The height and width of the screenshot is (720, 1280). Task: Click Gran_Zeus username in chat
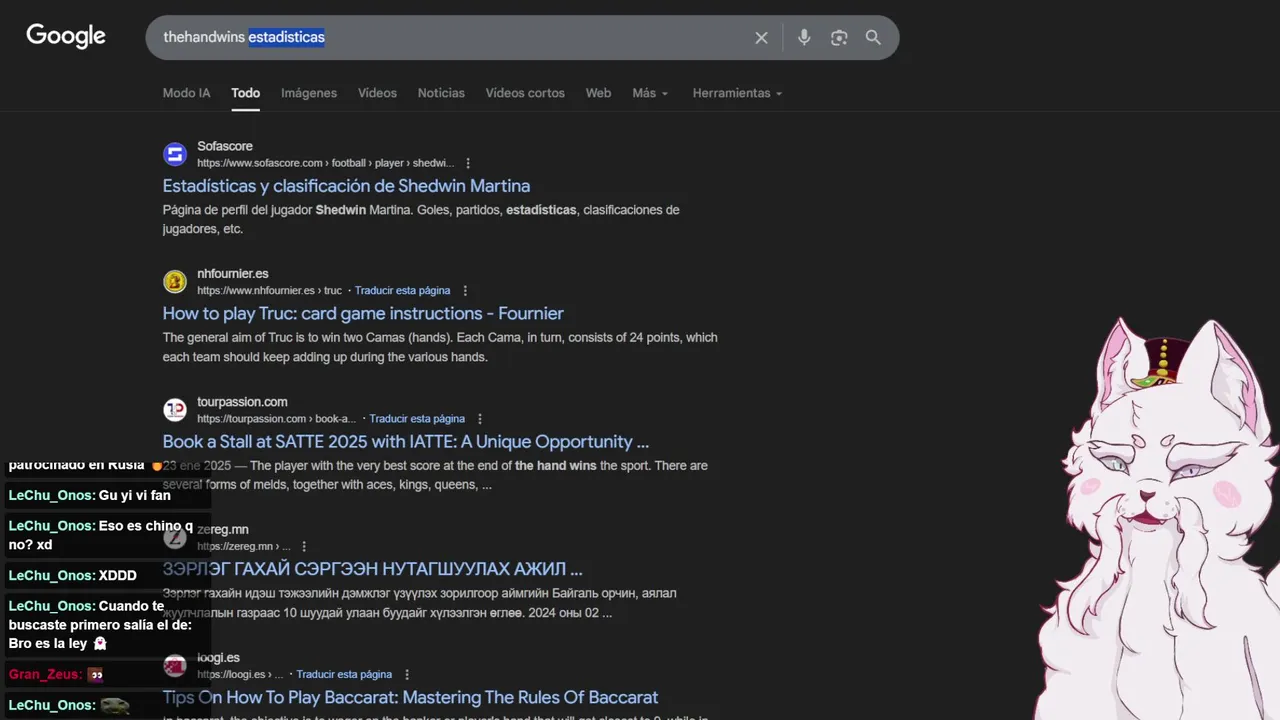[x=45, y=675]
